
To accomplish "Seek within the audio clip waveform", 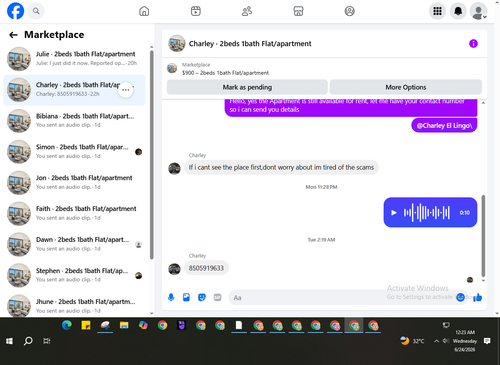I will (427, 212).
